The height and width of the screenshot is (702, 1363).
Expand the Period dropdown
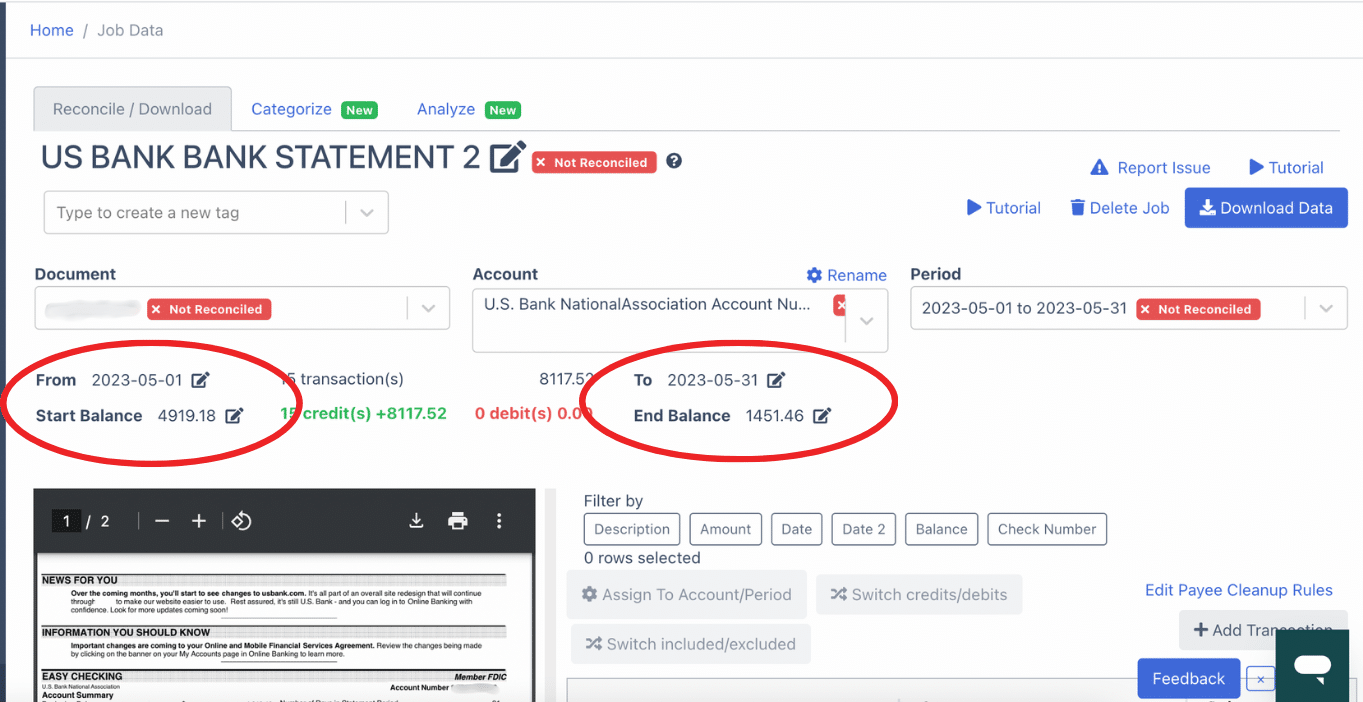pyautogui.click(x=1326, y=309)
